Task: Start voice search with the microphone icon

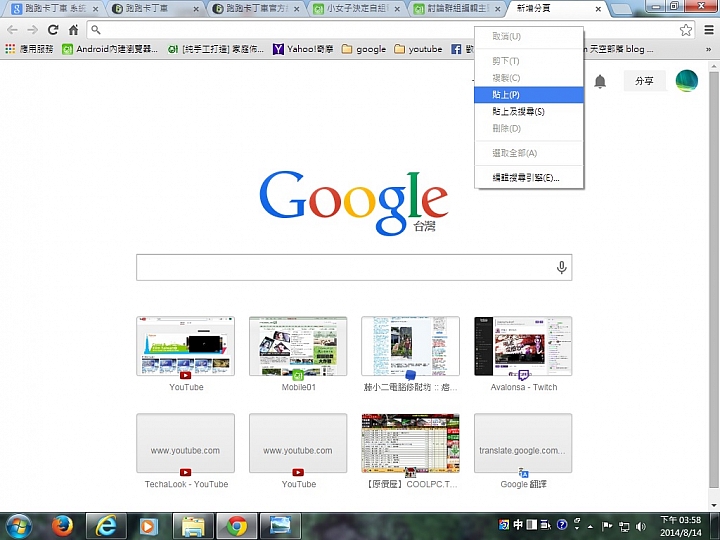Action: [x=561, y=267]
